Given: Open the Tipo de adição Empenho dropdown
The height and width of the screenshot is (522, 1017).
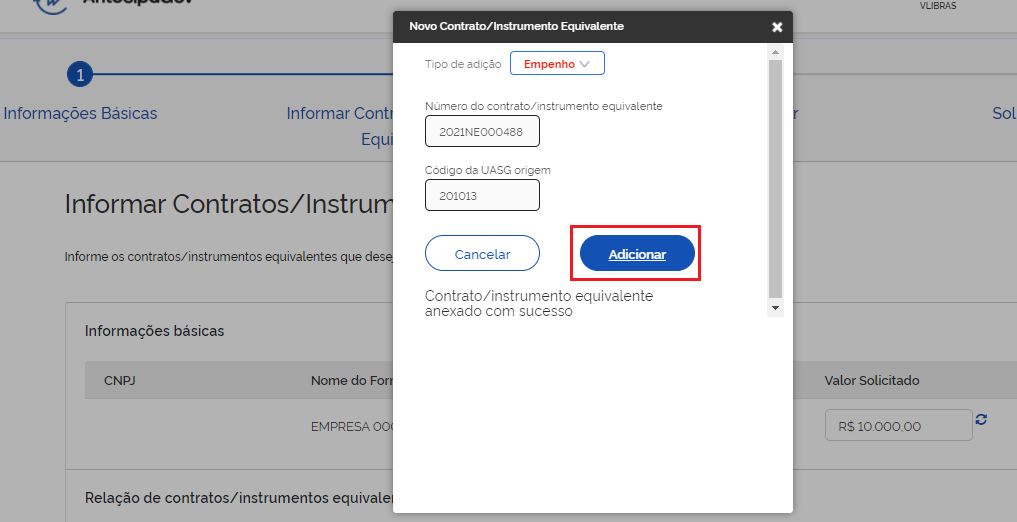Looking at the screenshot, I should pos(557,64).
